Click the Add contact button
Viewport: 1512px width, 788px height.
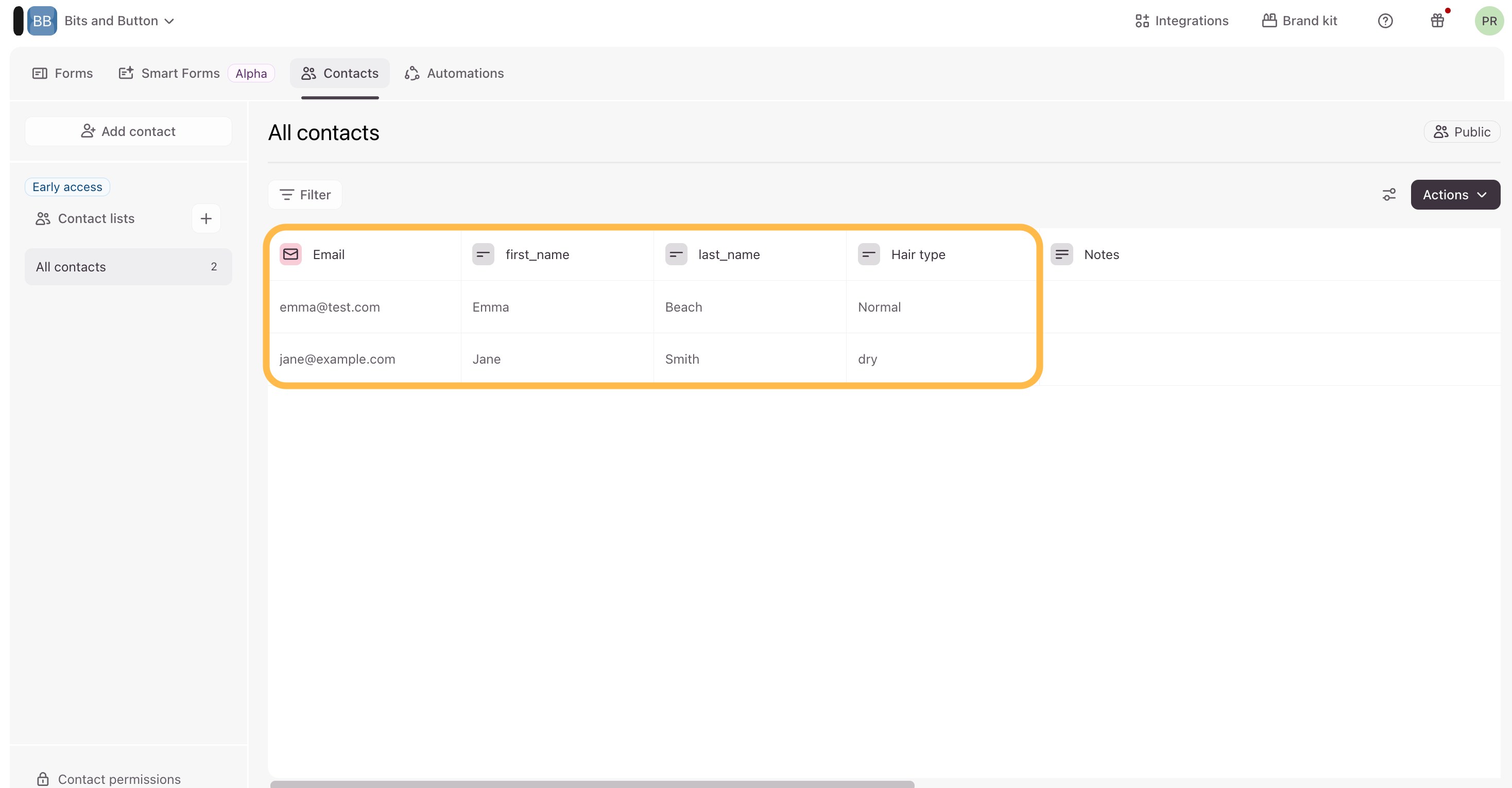[x=128, y=131]
